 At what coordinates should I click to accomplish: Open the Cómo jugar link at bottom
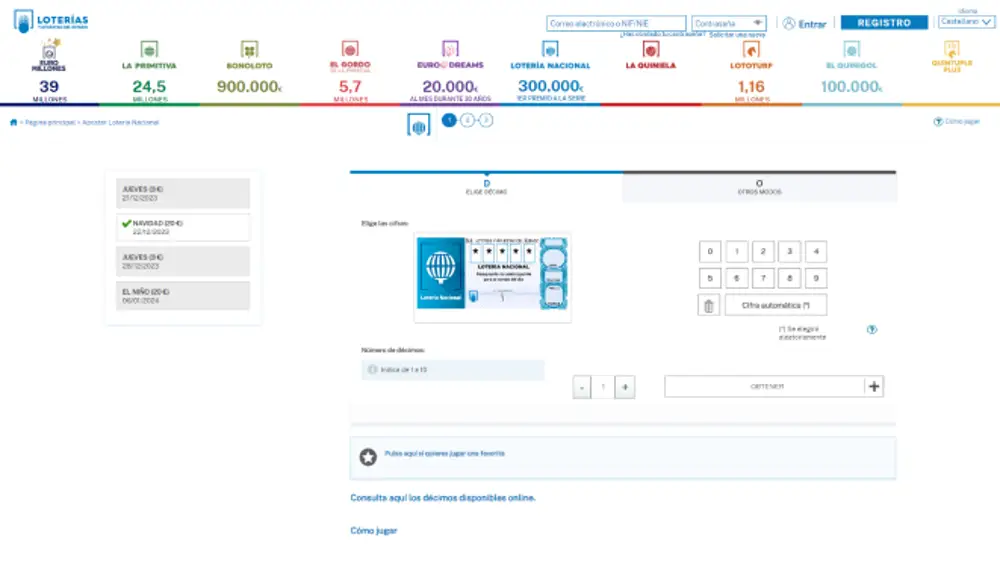tap(374, 531)
